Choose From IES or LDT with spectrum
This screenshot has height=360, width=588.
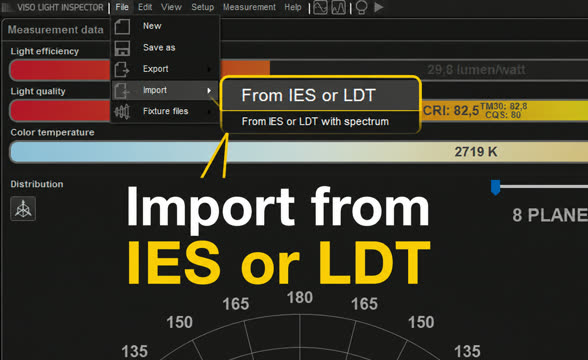[320, 122]
